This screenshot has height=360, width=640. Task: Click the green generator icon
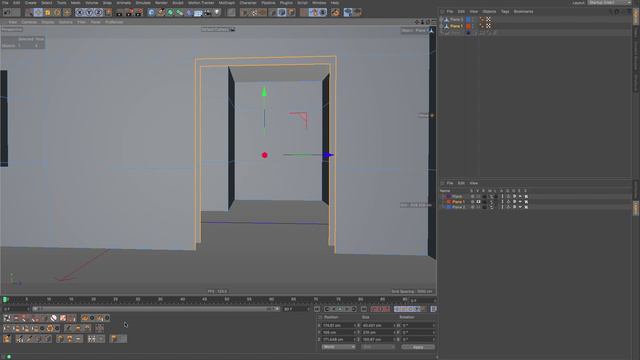(x=170, y=13)
